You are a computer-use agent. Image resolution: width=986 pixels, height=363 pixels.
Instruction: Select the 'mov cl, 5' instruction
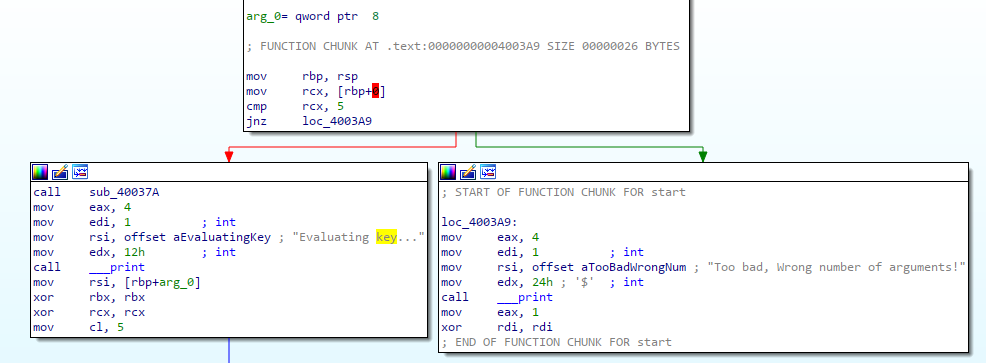[x=79, y=328]
